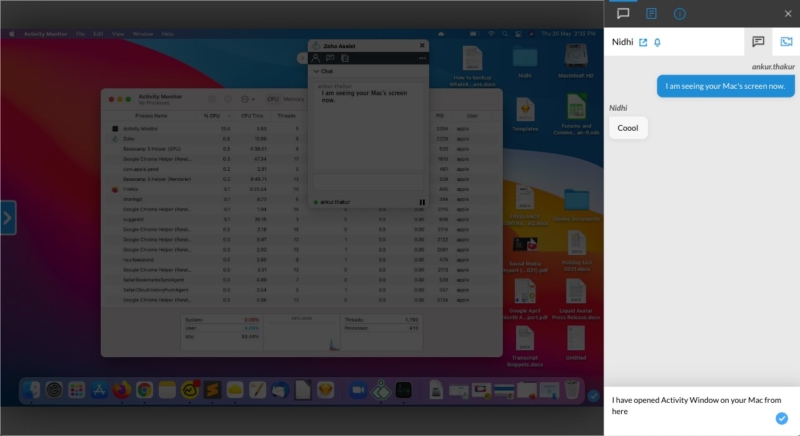Close the remote Zoho Assist chat window

(x=422, y=45)
